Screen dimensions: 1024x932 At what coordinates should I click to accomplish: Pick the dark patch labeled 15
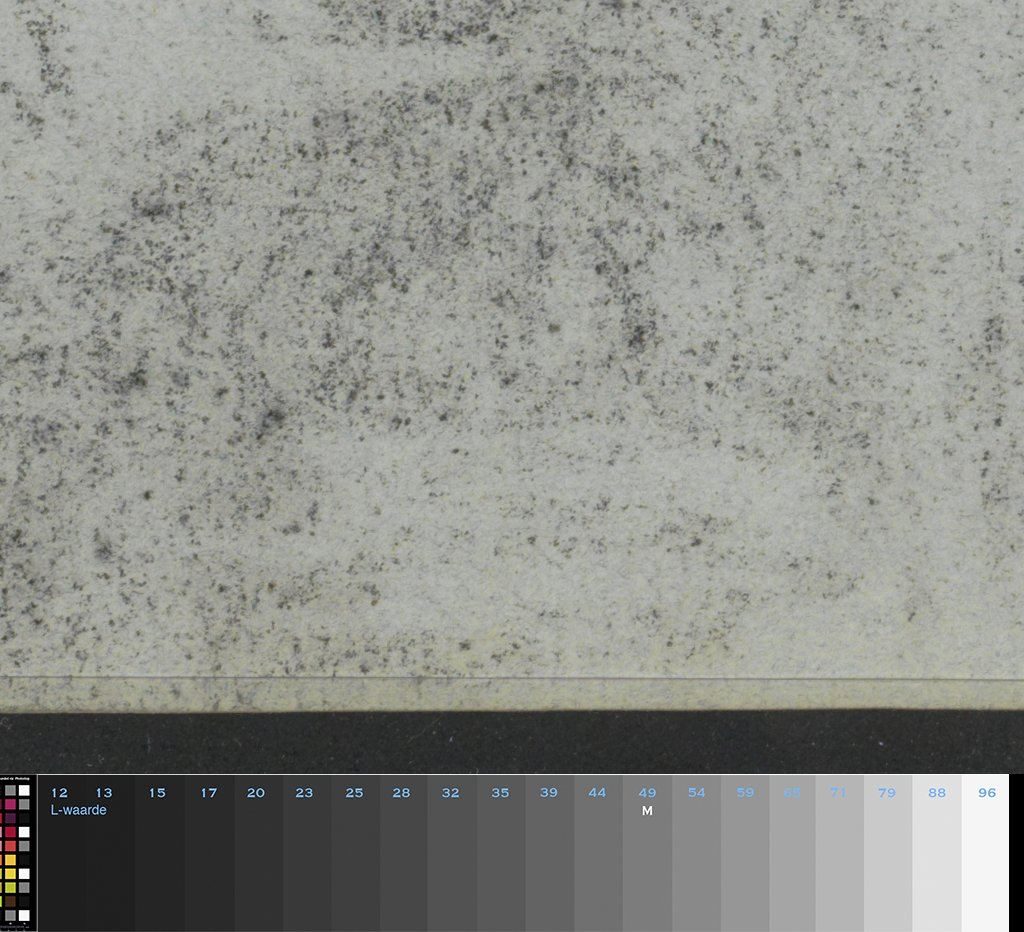pos(158,860)
